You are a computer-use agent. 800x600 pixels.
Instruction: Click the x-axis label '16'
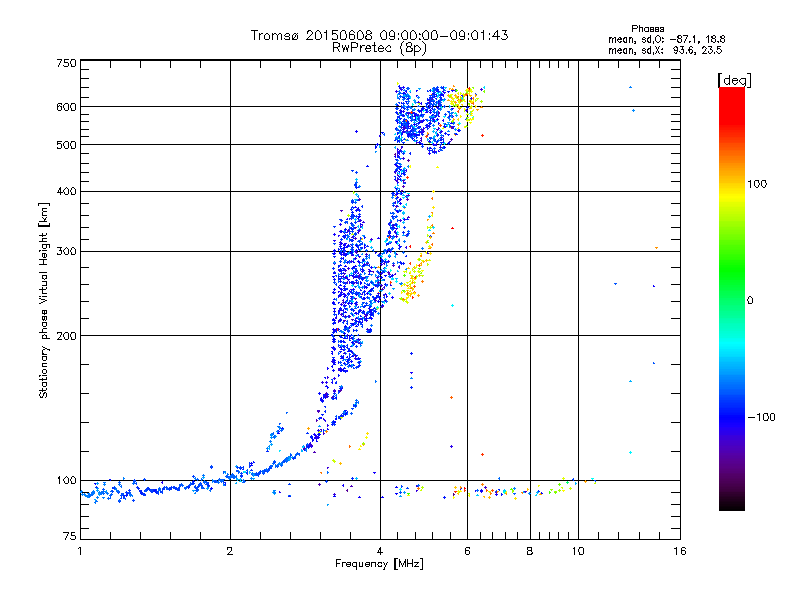coord(680,551)
